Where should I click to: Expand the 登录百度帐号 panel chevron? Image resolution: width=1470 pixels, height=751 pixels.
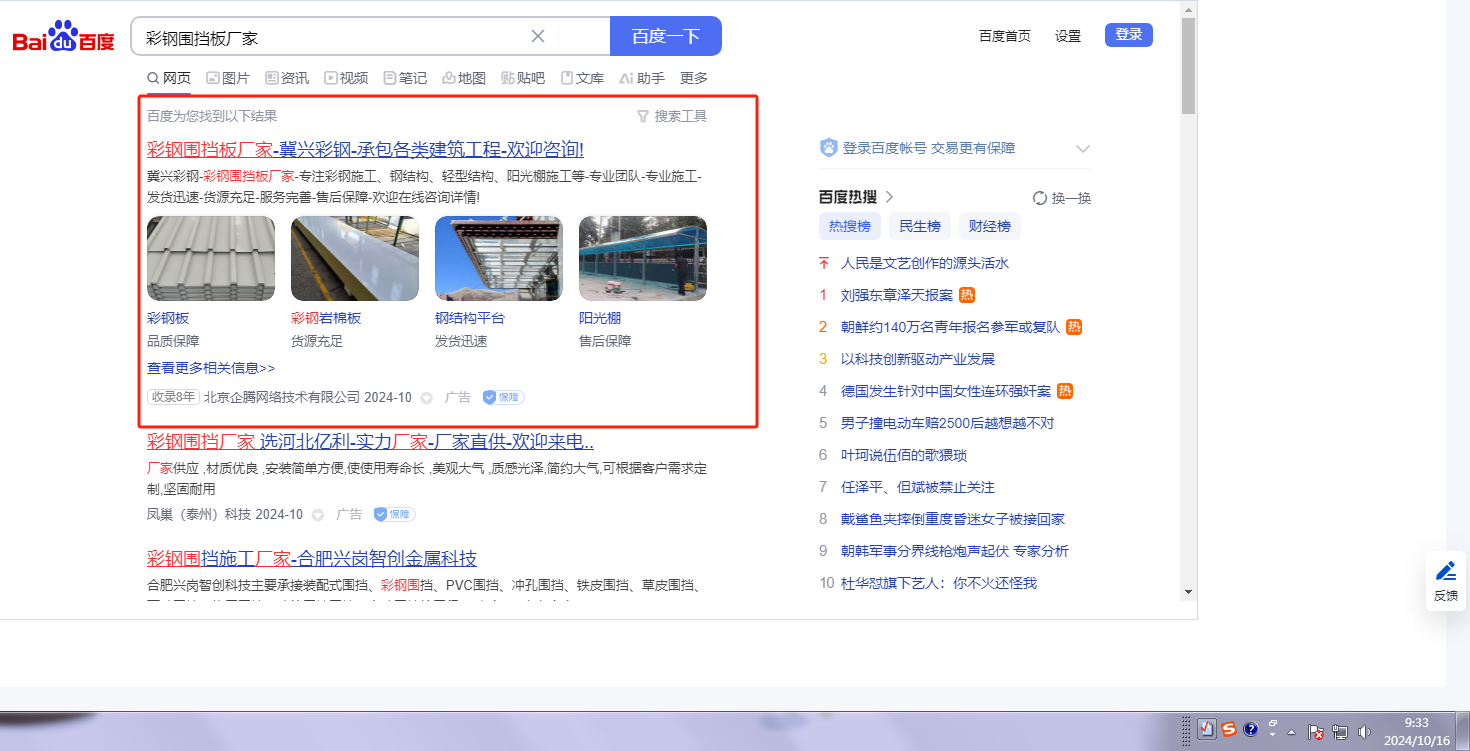point(1082,149)
